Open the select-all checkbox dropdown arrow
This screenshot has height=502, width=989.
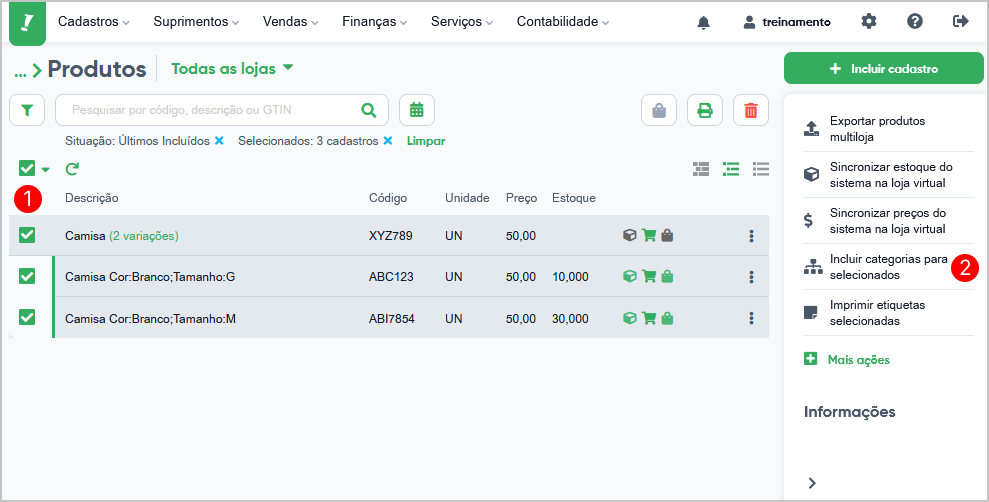pyautogui.click(x=45, y=170)
